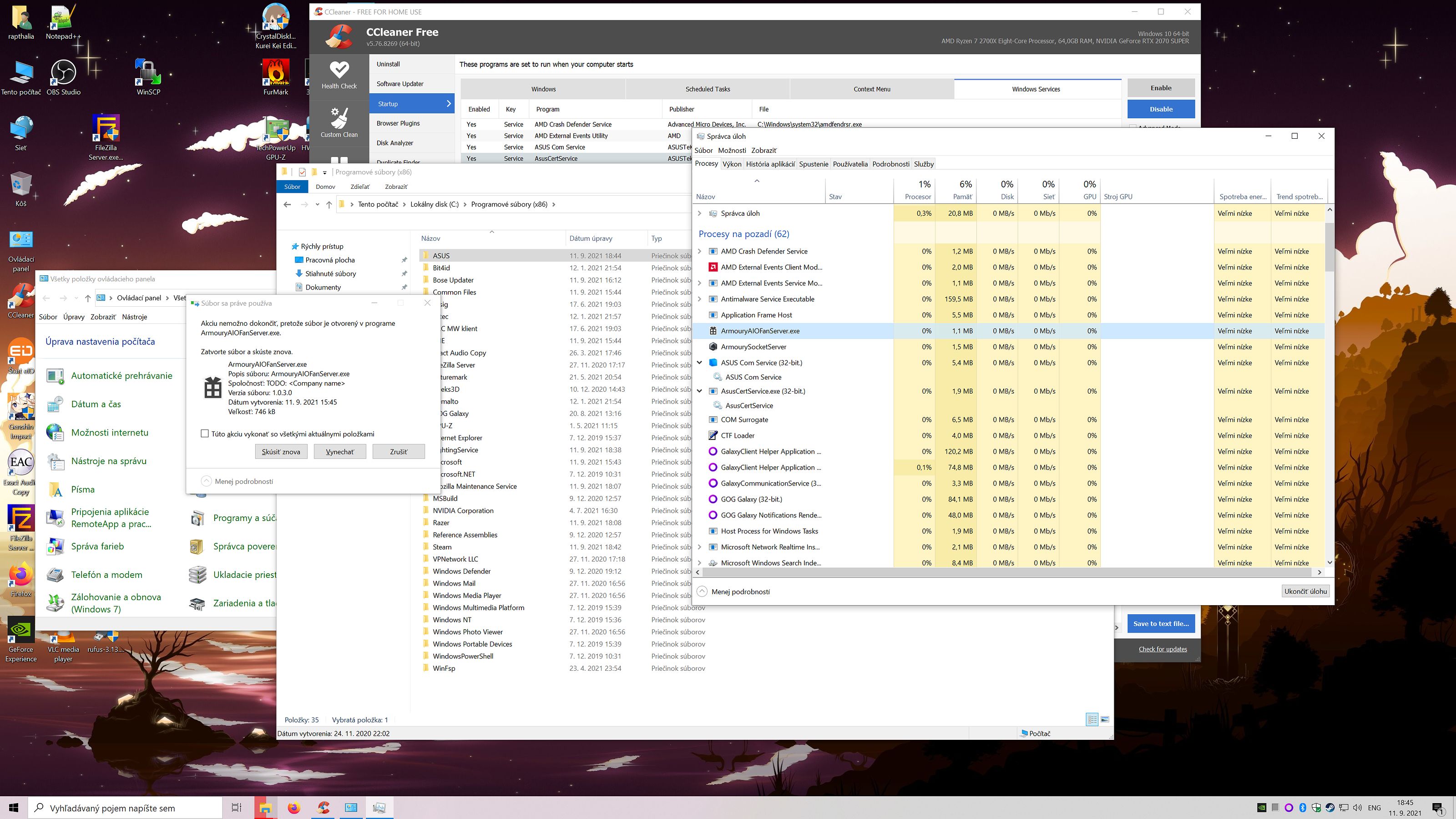Open Služby tab in Task Manager
Screen dimensions: 1456x819
point(924,164)
